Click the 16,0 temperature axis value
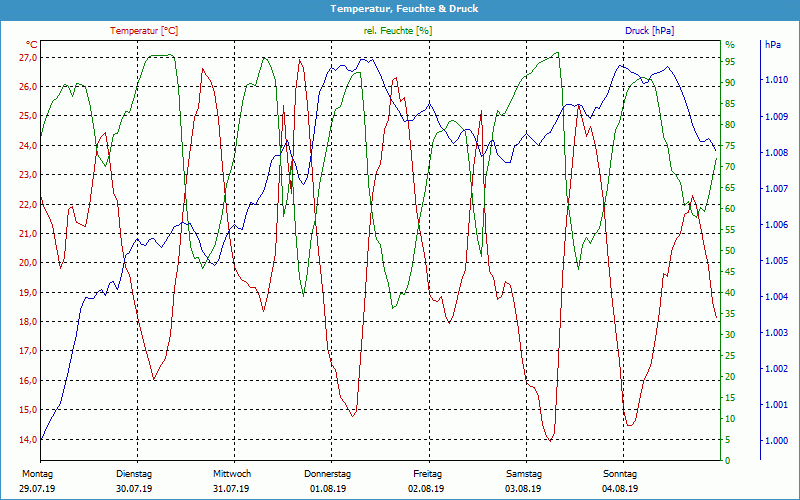Screen dimensions: 800x500 (29, 381)
